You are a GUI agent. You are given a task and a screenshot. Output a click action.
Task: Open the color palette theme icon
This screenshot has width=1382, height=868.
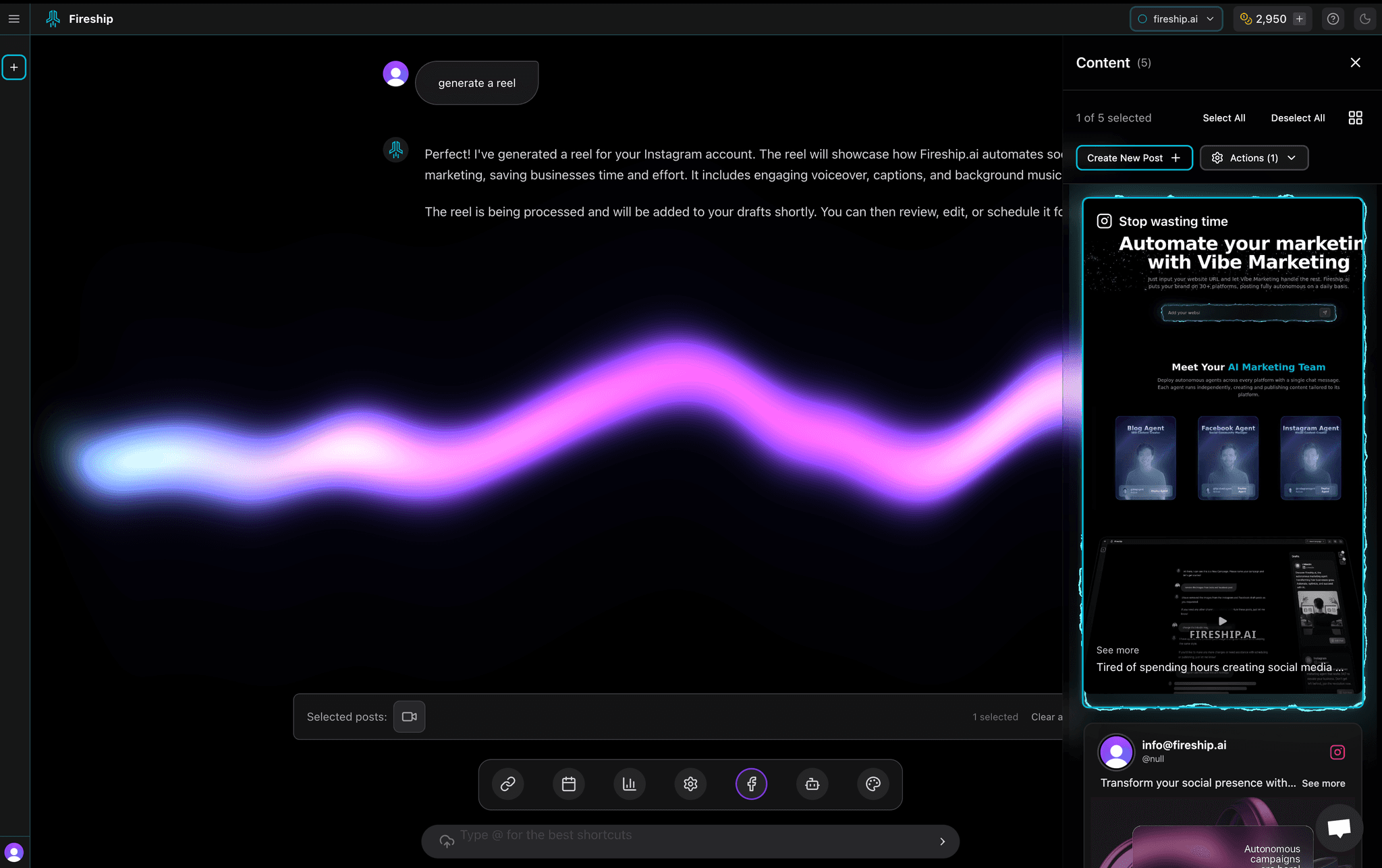click(873, 784)
